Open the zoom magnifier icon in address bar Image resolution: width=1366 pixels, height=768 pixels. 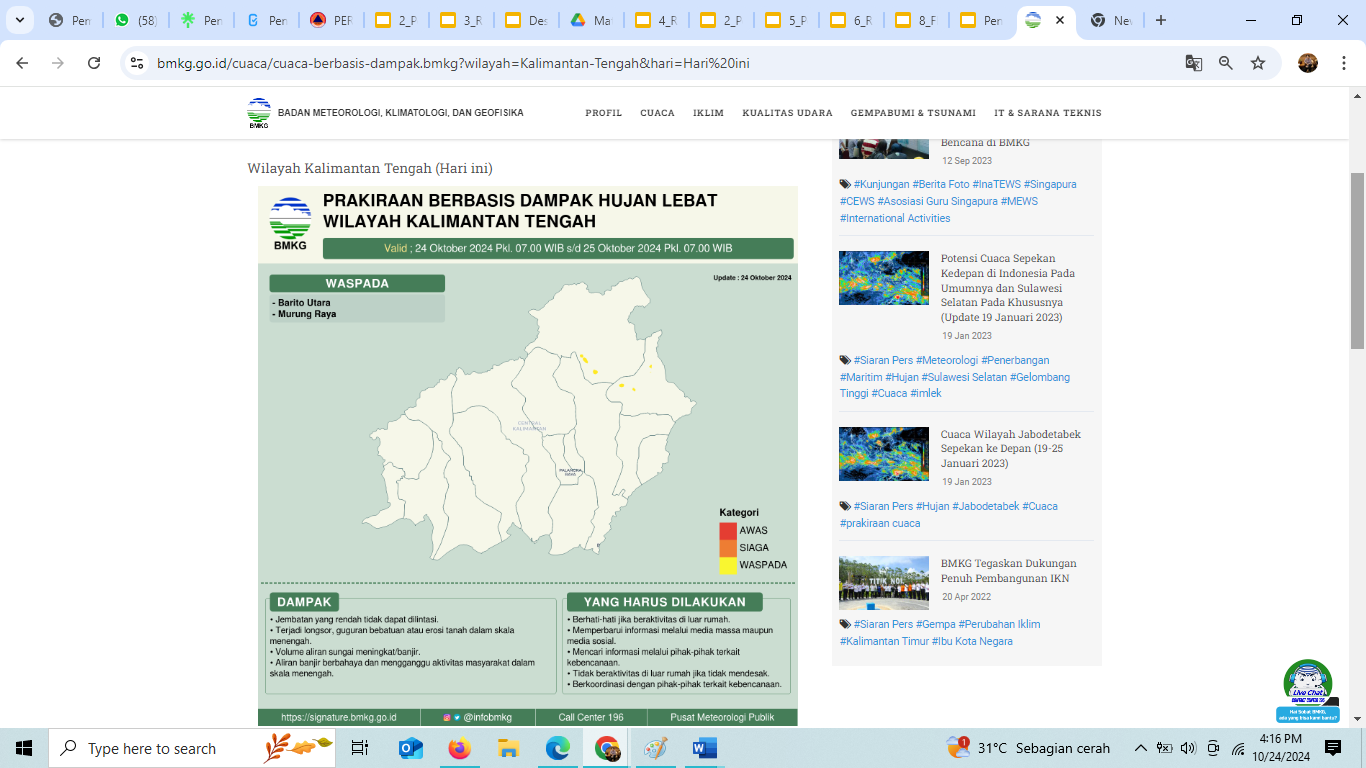tap(1226, 63)
